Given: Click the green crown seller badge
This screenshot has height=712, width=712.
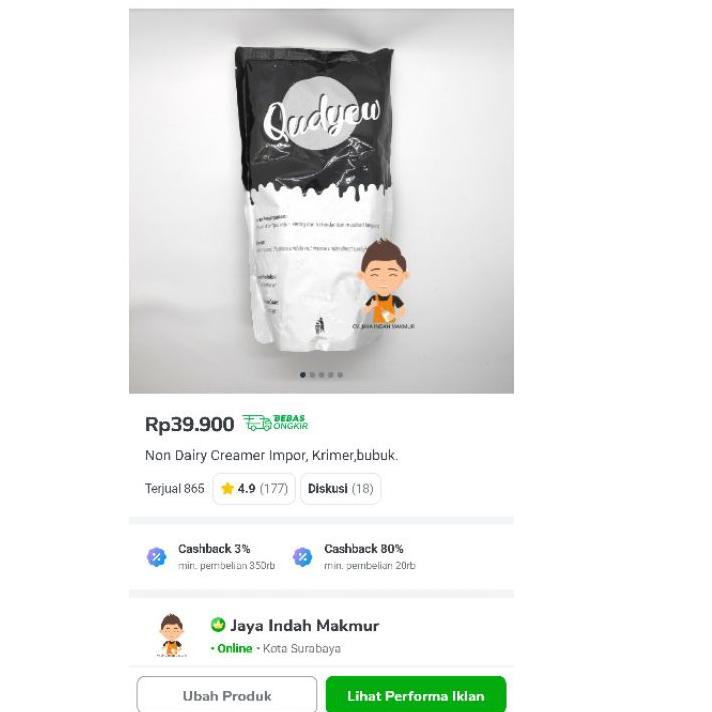Looking at the screenshot, I should [x=218, y=625].
